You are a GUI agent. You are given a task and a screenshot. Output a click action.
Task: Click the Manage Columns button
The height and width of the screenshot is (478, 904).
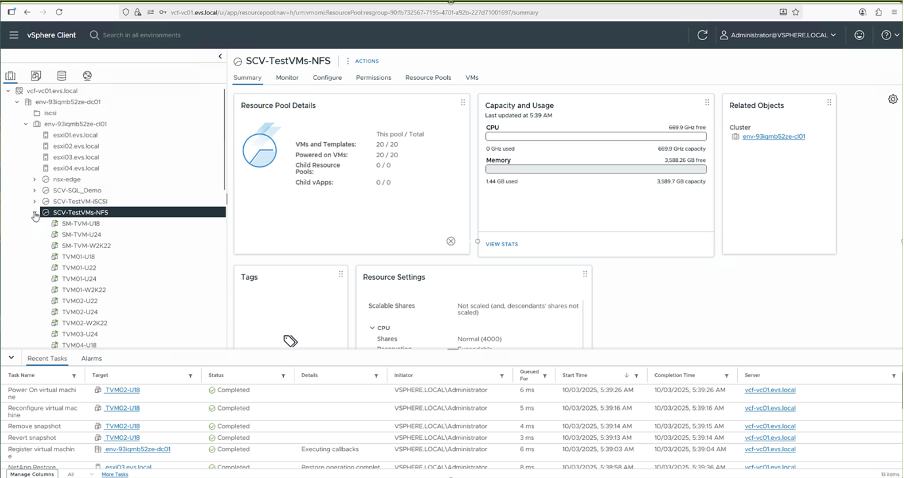(x=32, y=474)
